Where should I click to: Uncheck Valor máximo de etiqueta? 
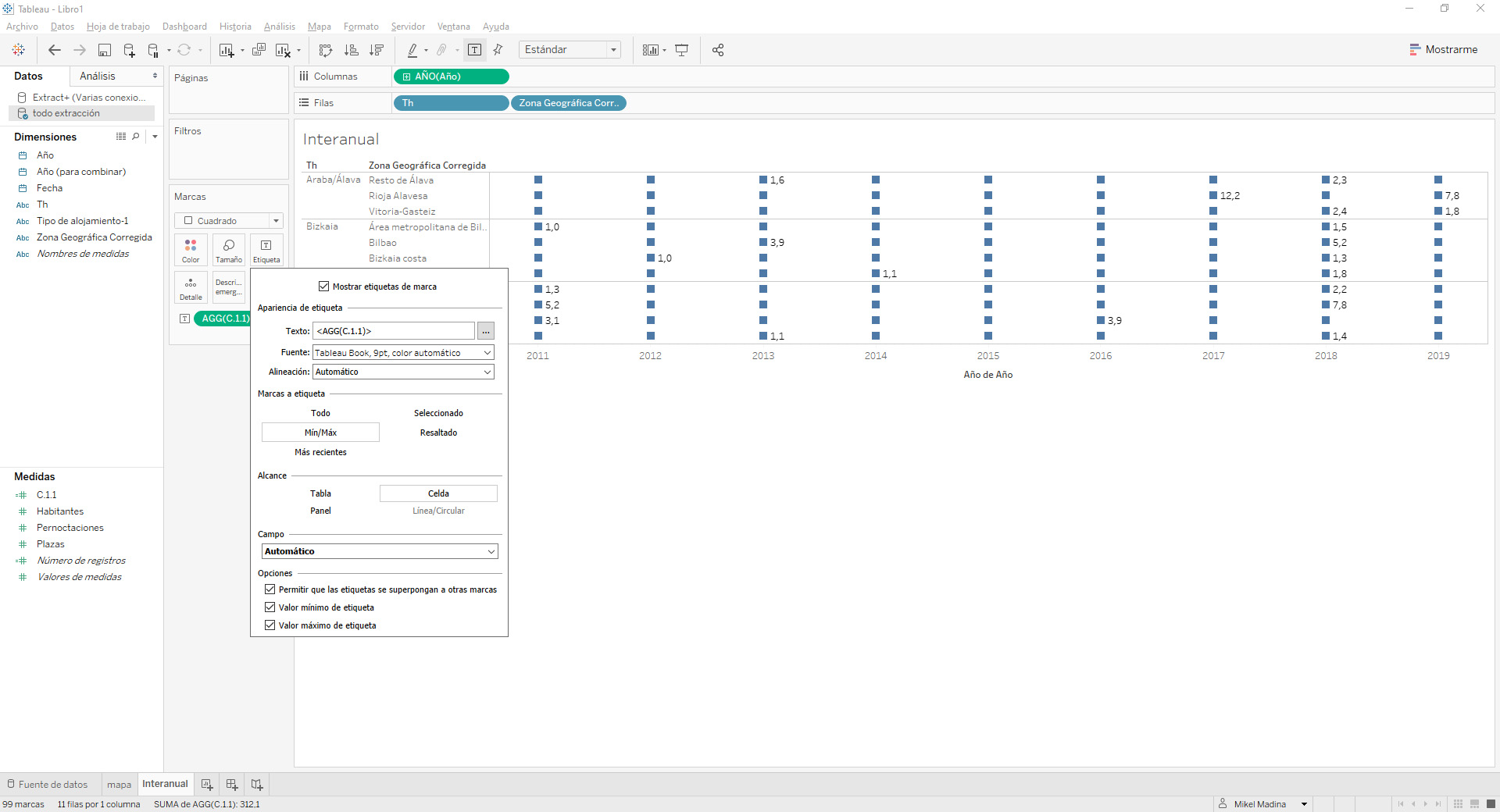(x=269, y=625)
